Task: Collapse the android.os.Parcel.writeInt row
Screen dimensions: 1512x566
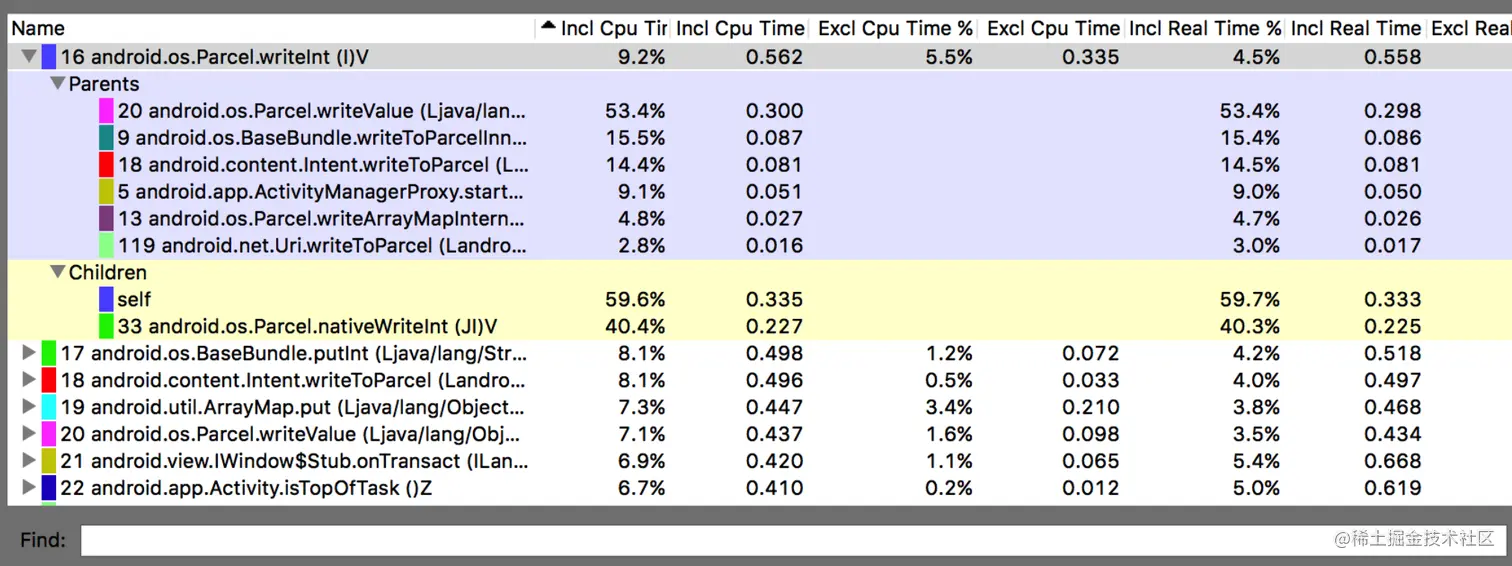Action: (x=29, y=57)
